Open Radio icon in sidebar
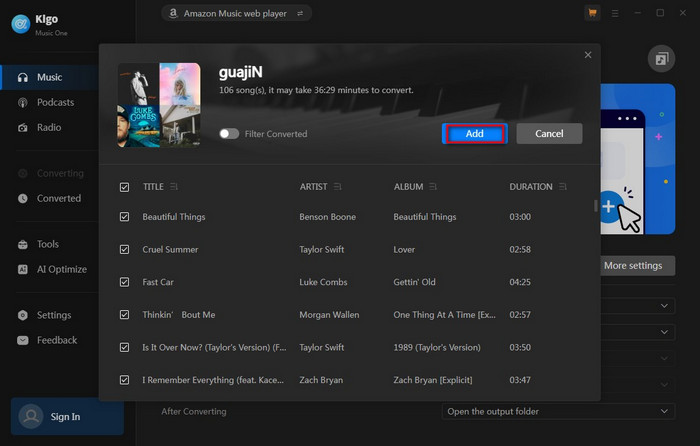 pos(23,128)
